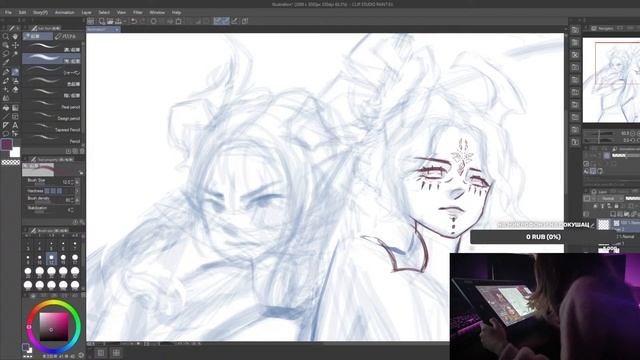Open the Select menu
The width and height of the screenshot is (640, 360).
[x=104, y=13]
